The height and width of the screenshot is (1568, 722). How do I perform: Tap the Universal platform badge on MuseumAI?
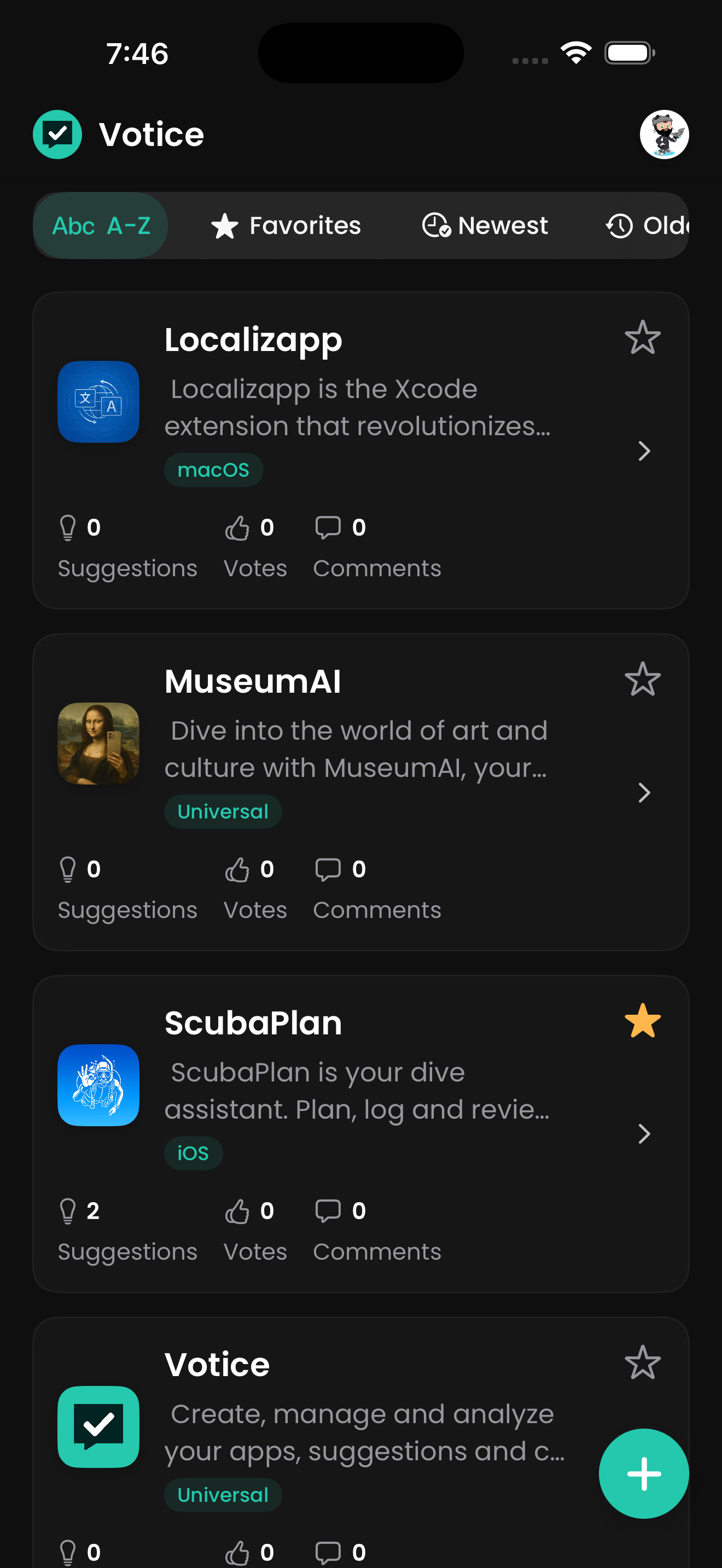223,811
